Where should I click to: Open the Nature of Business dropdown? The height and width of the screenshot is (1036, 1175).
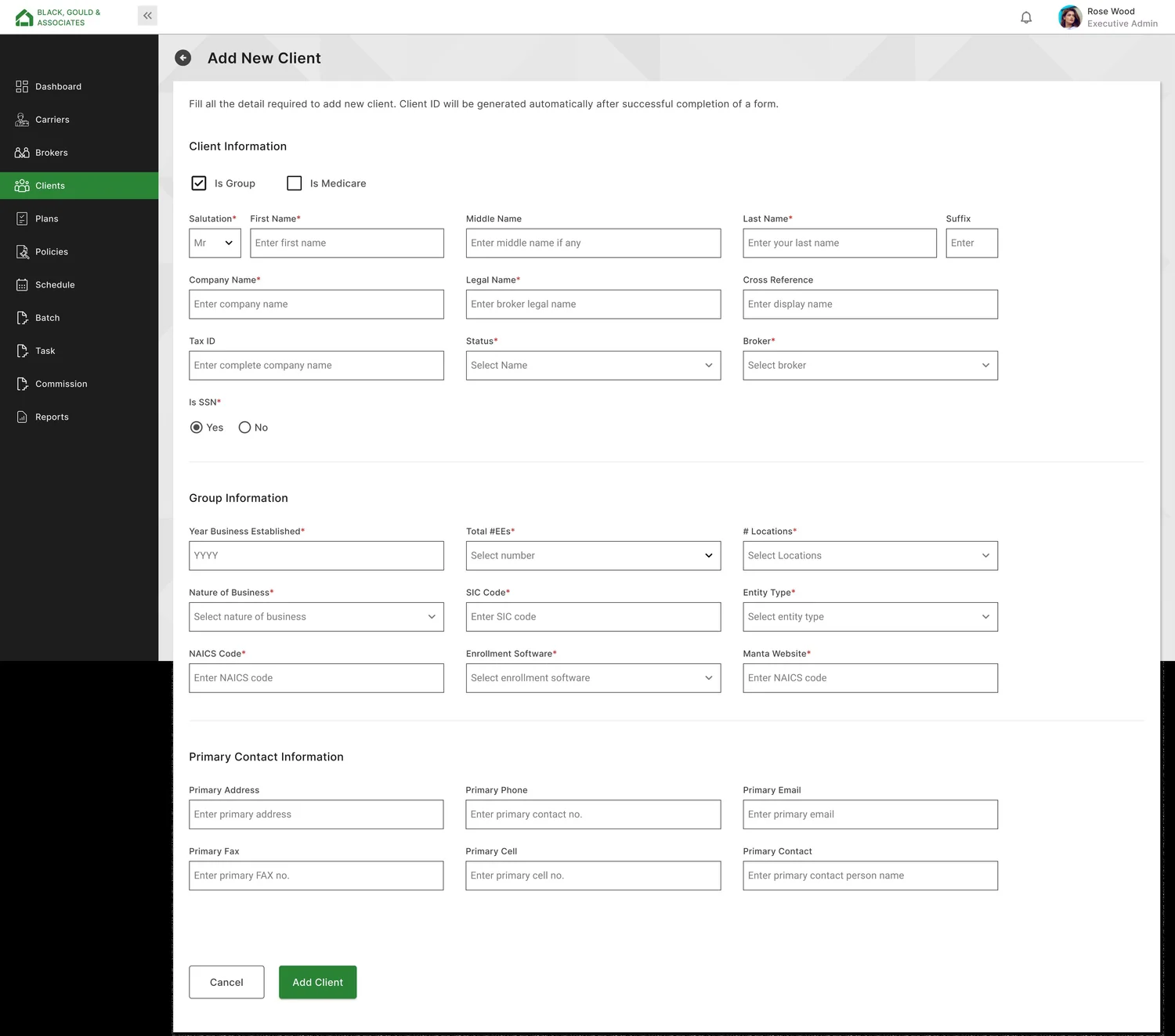coord(316,617)
